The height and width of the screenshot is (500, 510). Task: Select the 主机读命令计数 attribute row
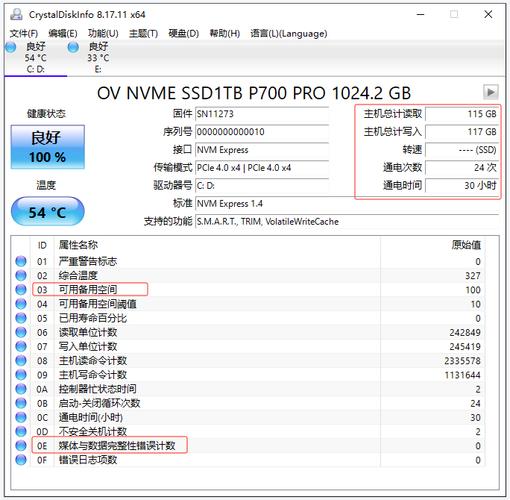coord(249,360)
